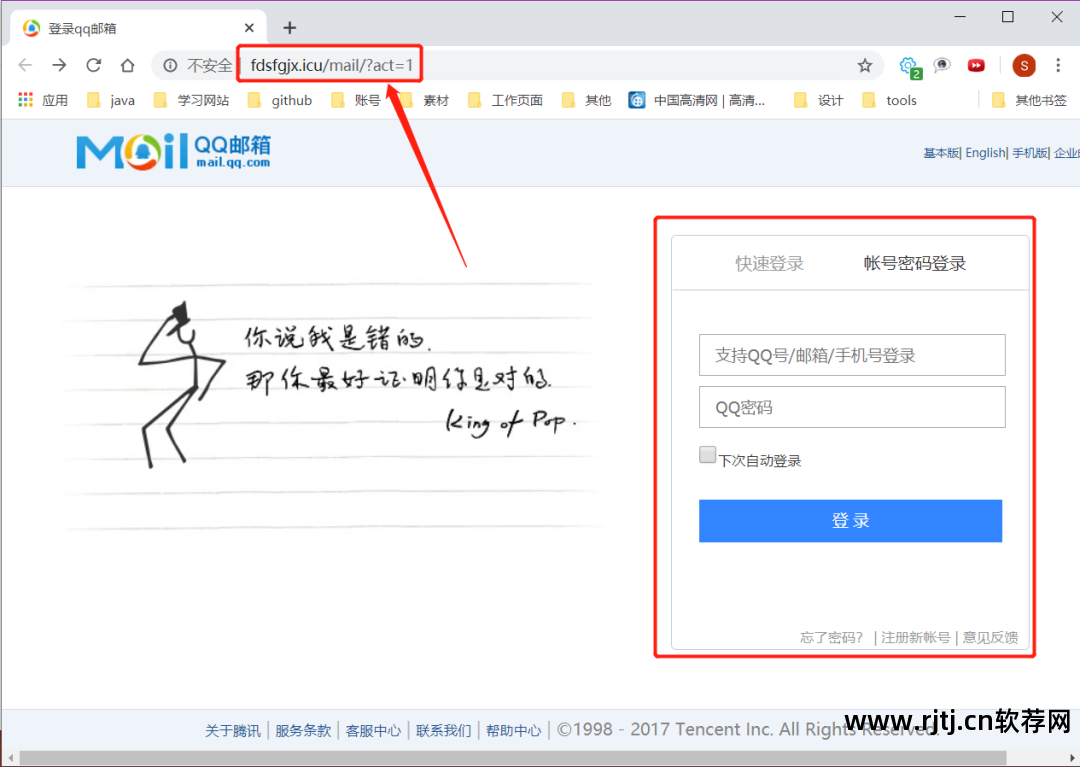Click the back navigation arrow icon
Image resolution: width=1080 pixels, height=767 pixels.
pos(24,64)
